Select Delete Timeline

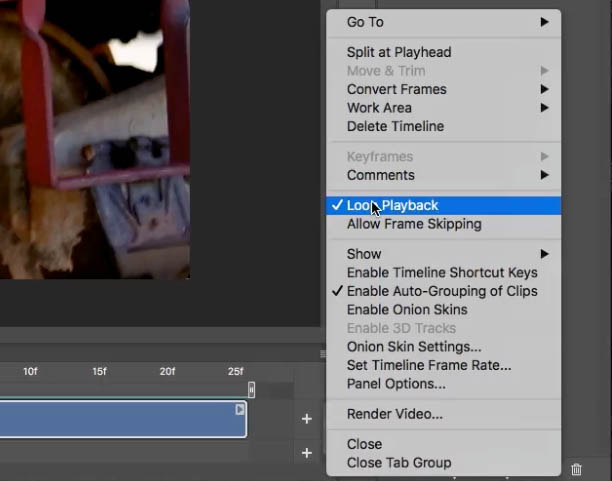[443, 126]
